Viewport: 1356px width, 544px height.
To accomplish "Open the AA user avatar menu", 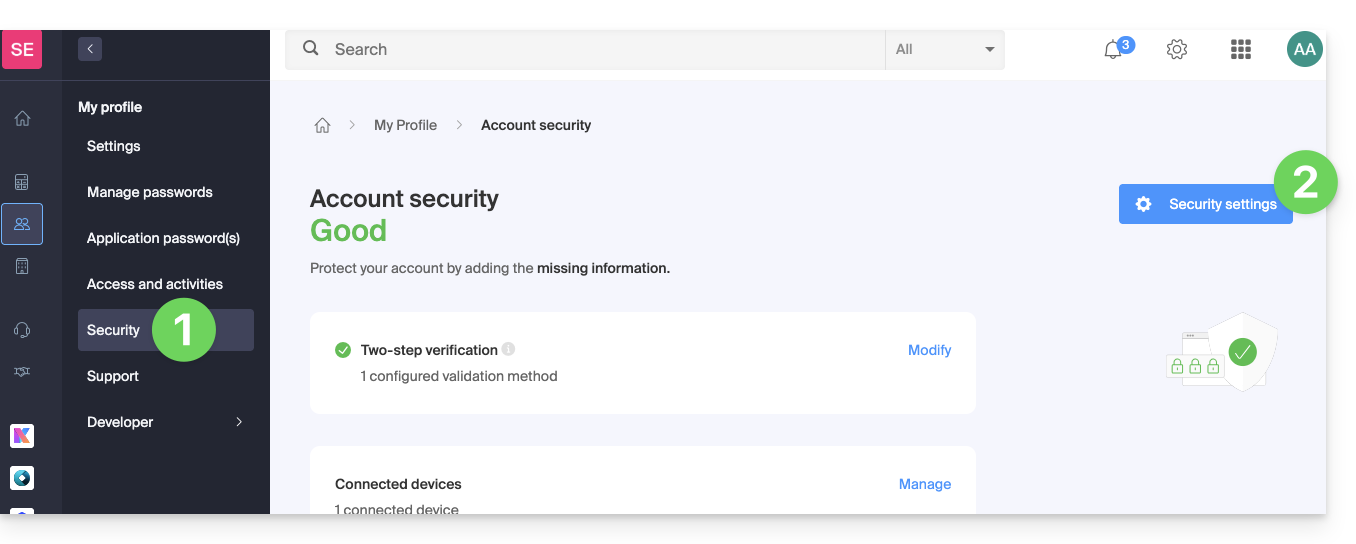I will (x=1304, y=50).
